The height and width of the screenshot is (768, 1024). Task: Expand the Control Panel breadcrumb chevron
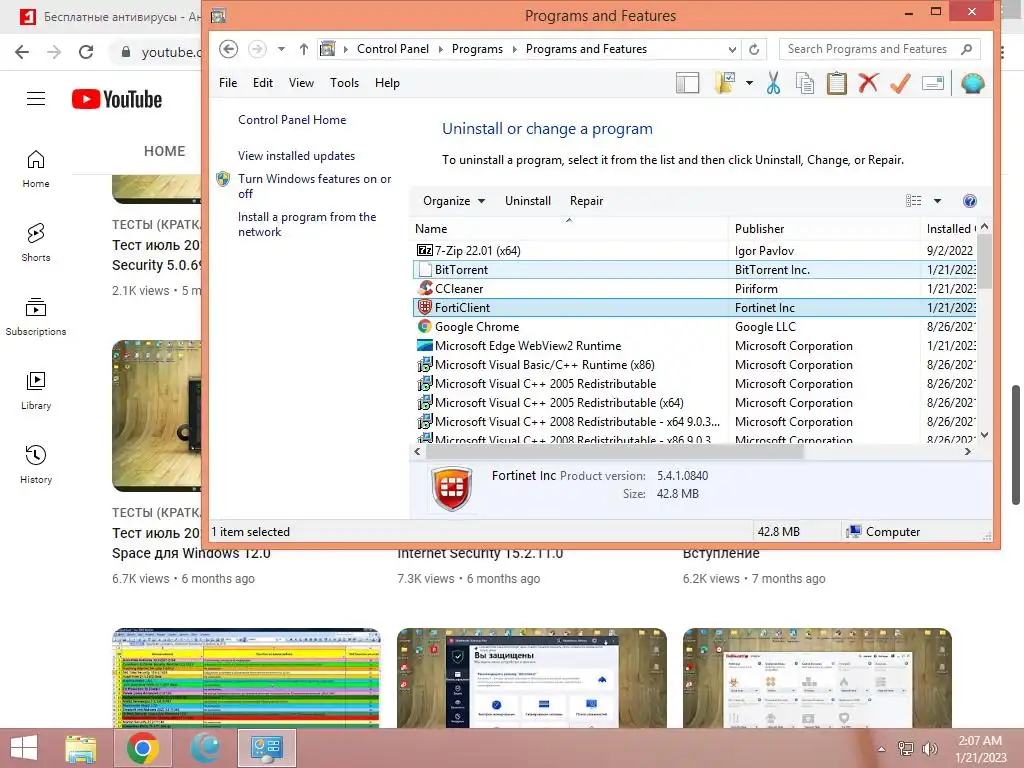pos(440,49)
